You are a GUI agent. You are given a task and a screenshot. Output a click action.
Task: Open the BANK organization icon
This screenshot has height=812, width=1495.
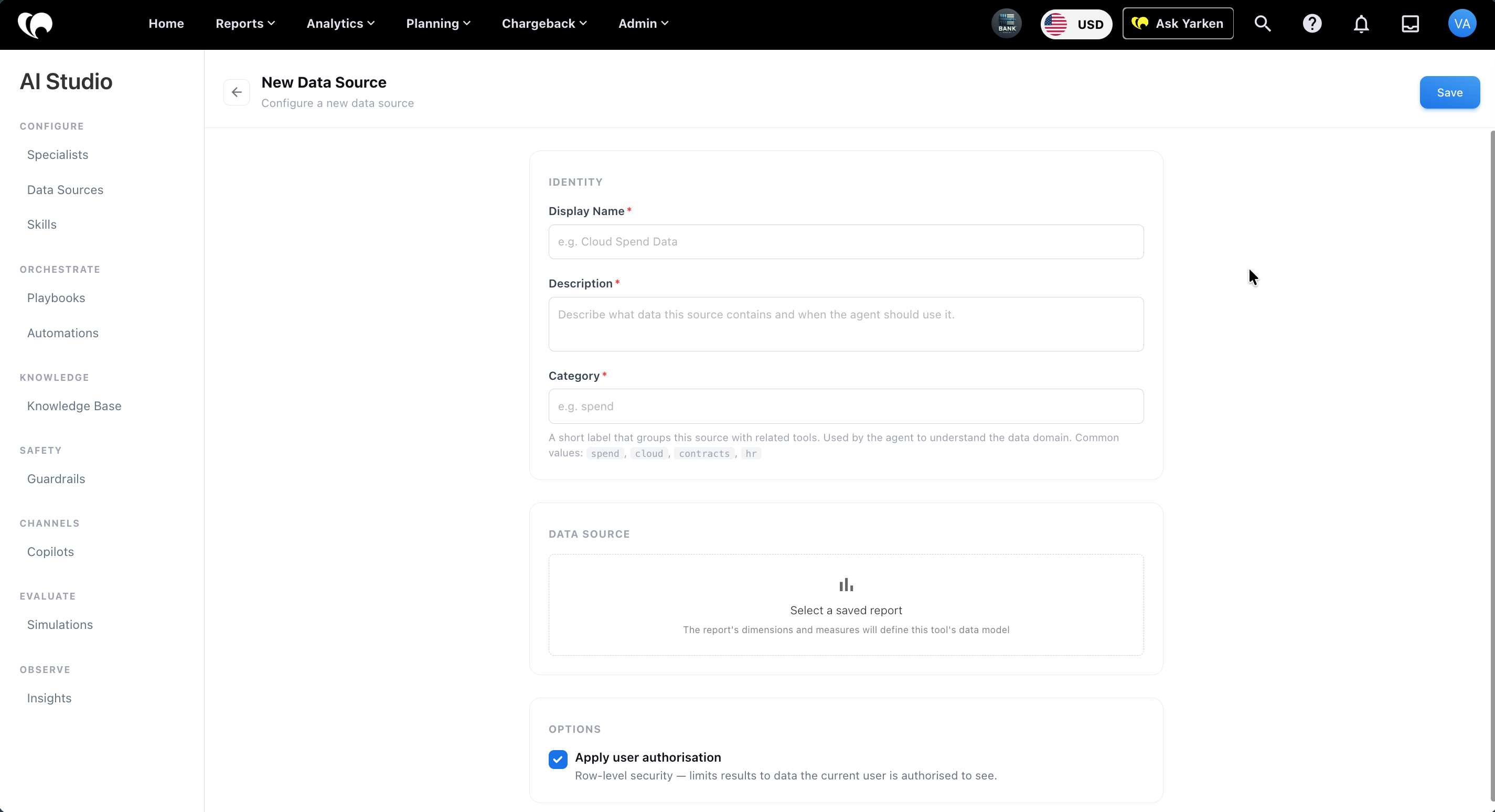1006,24
